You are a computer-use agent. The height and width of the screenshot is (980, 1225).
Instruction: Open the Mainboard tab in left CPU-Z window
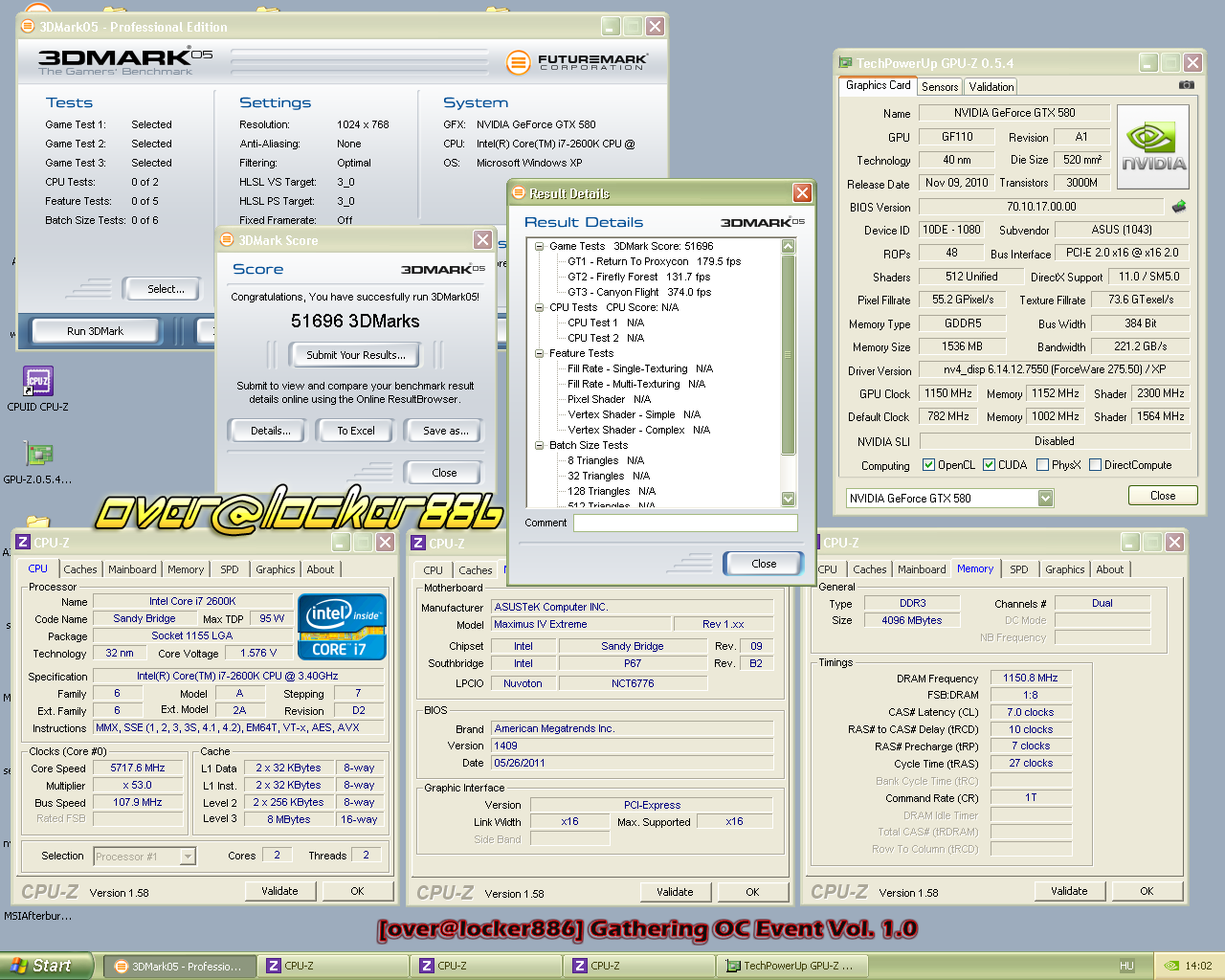coord(132,569)
